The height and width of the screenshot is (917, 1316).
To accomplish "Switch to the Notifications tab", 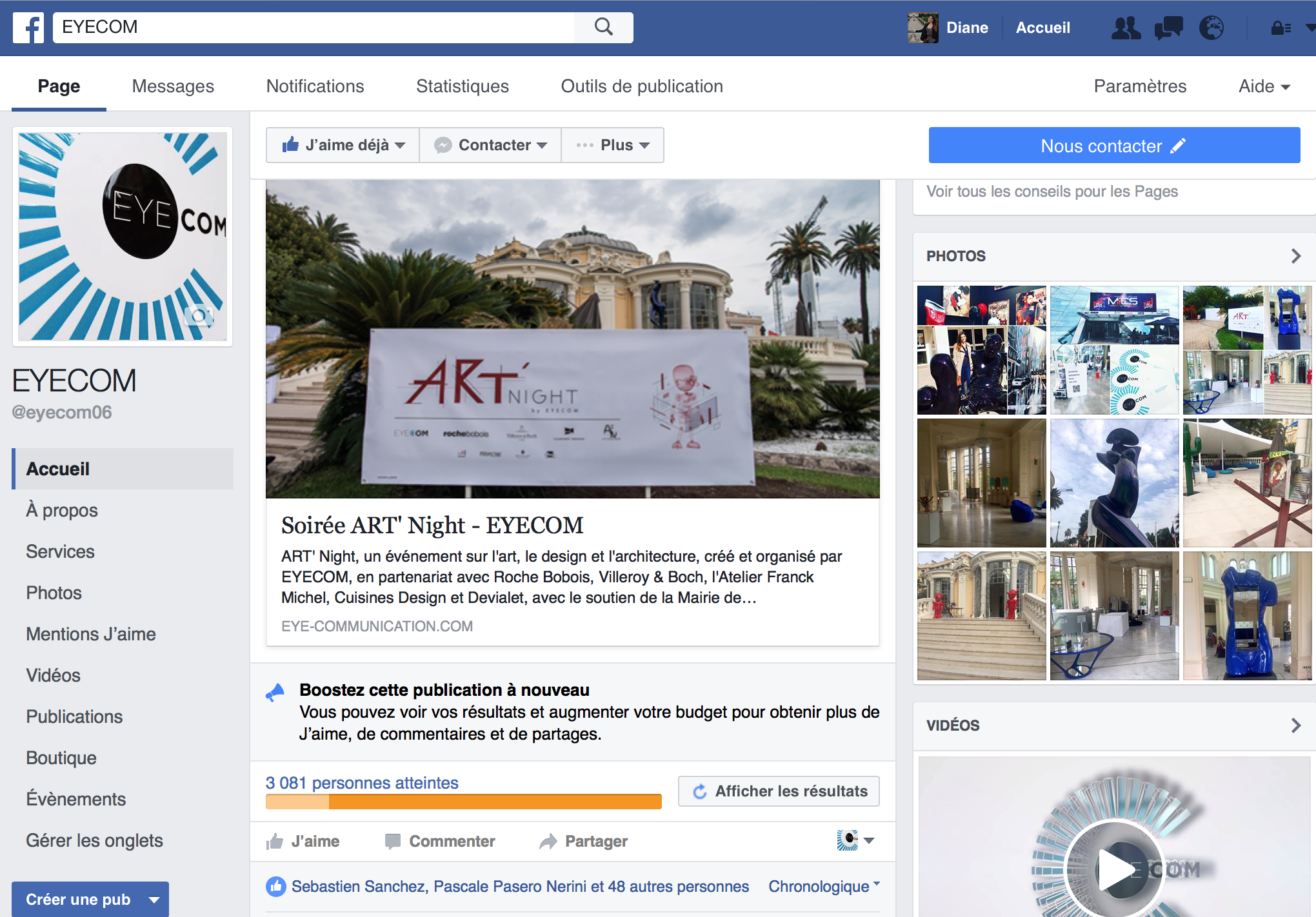I will coord(315,86).
